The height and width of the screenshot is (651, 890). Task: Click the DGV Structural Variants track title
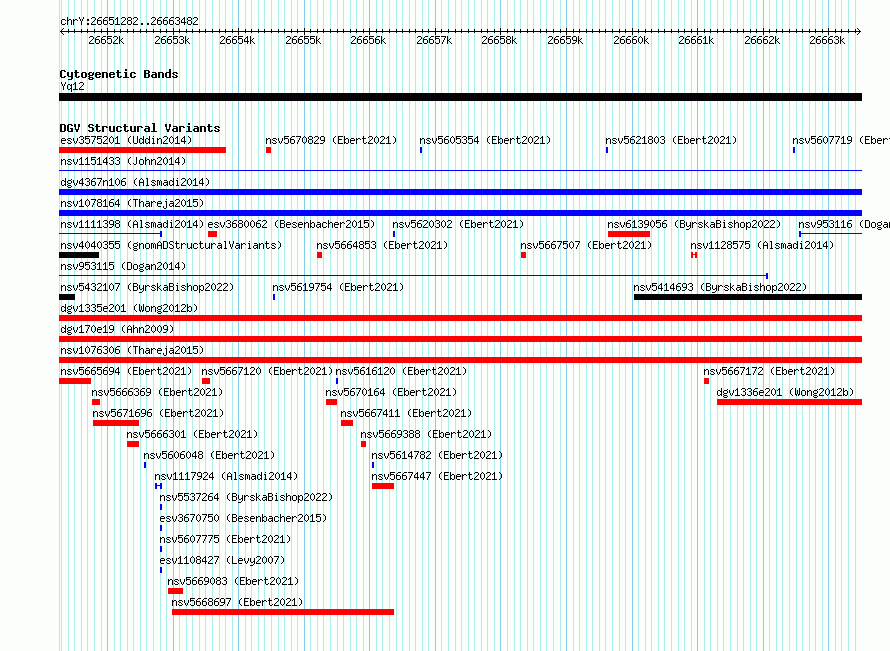tap(140, 128)
